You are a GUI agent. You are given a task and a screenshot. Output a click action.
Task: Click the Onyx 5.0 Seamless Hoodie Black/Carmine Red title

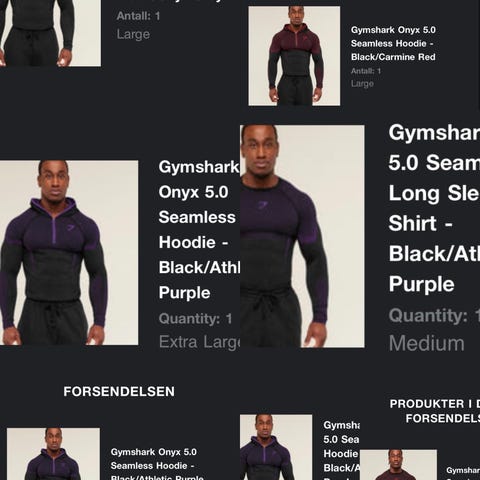coord(393,43)
